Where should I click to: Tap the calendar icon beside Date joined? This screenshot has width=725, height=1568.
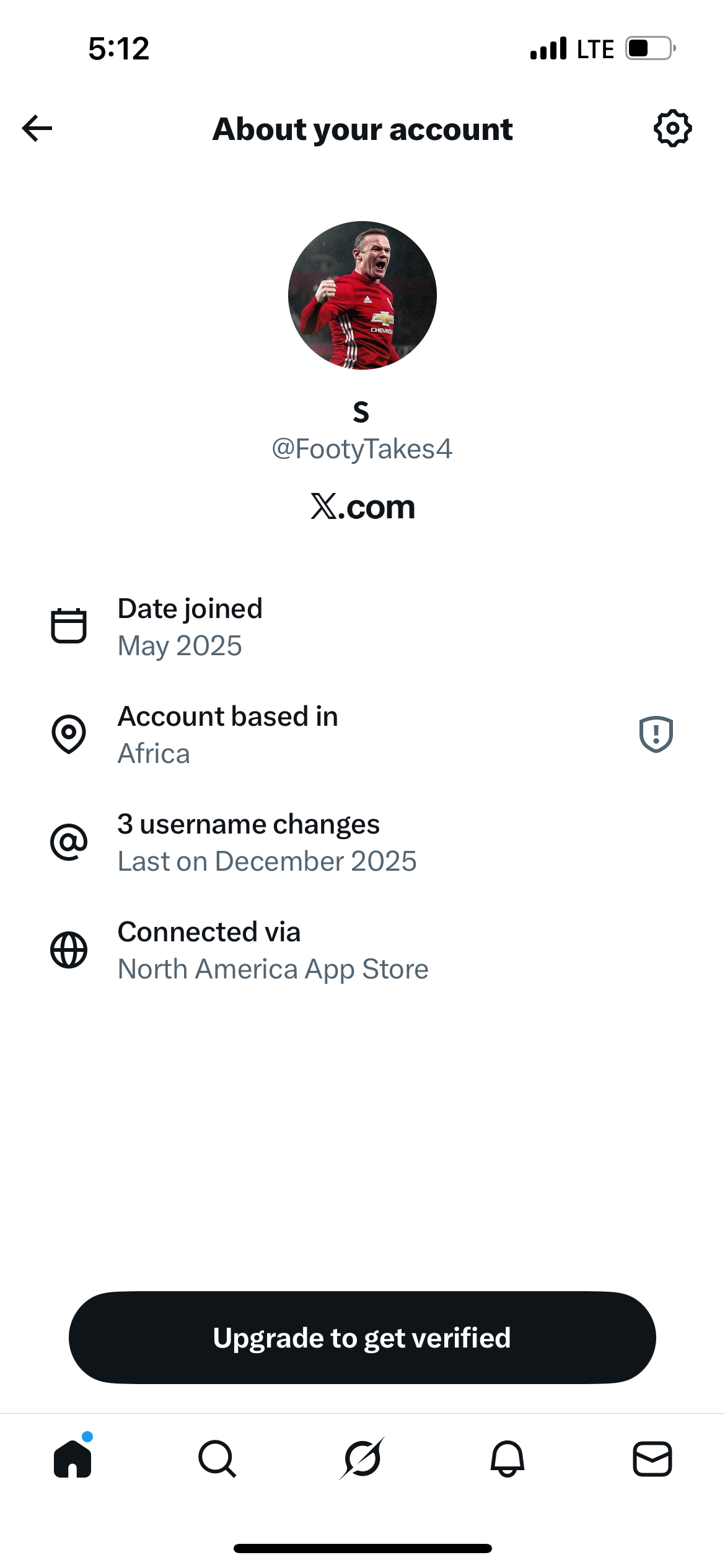pos(69,626)
